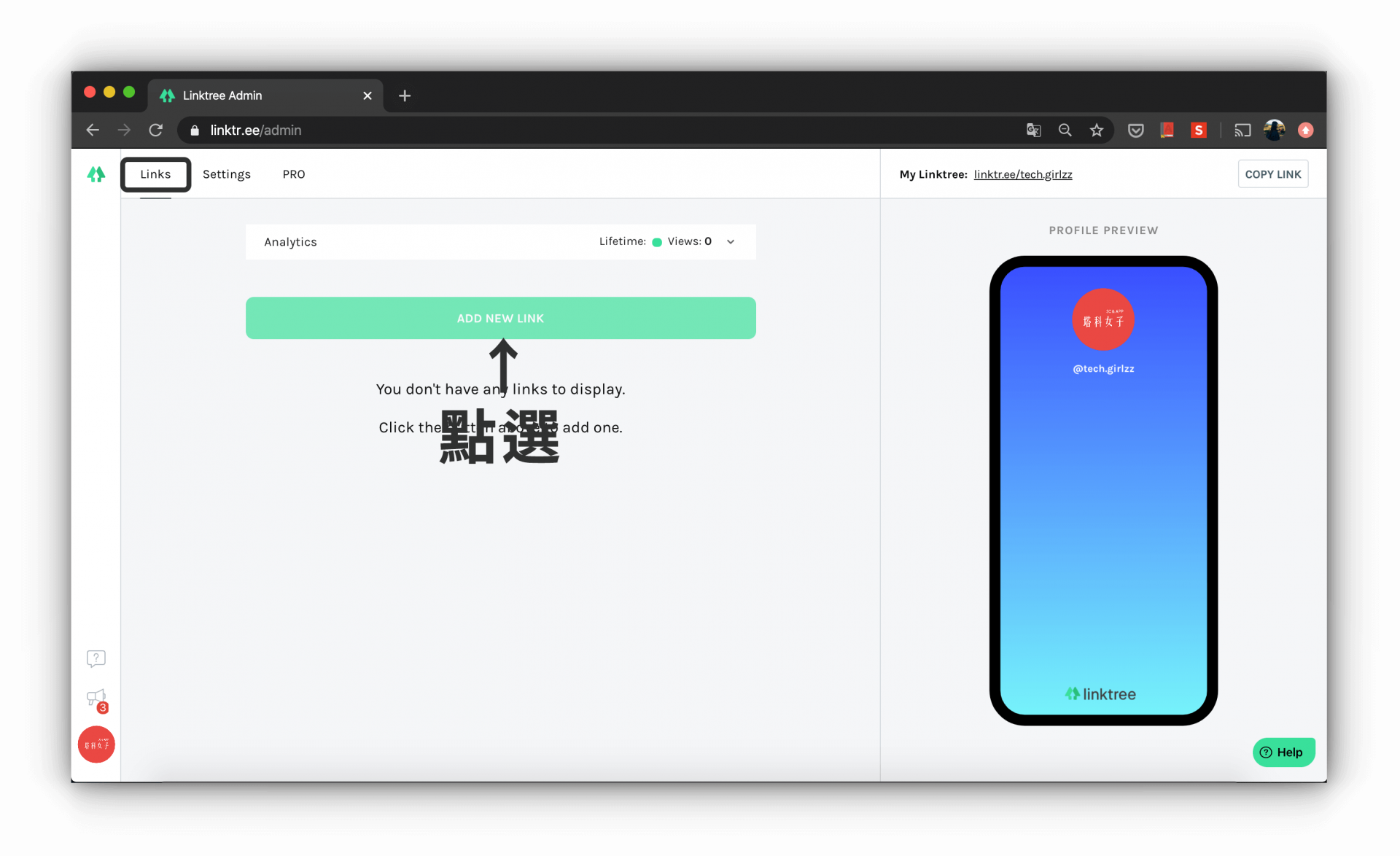Close the Linktree Admin tab
This screenshot has height=856, width=1400.
click(x=367, y=96)
